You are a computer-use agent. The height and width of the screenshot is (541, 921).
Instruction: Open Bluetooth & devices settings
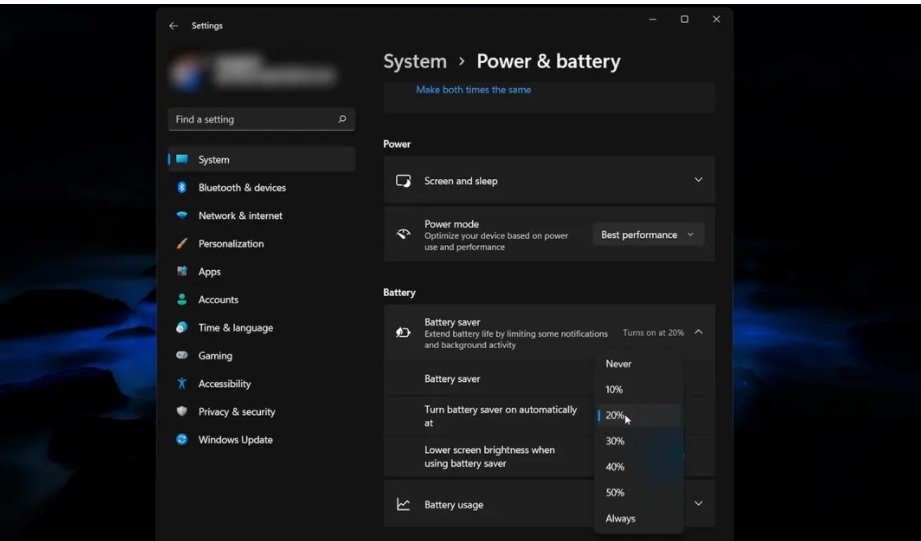coord(261,187)
